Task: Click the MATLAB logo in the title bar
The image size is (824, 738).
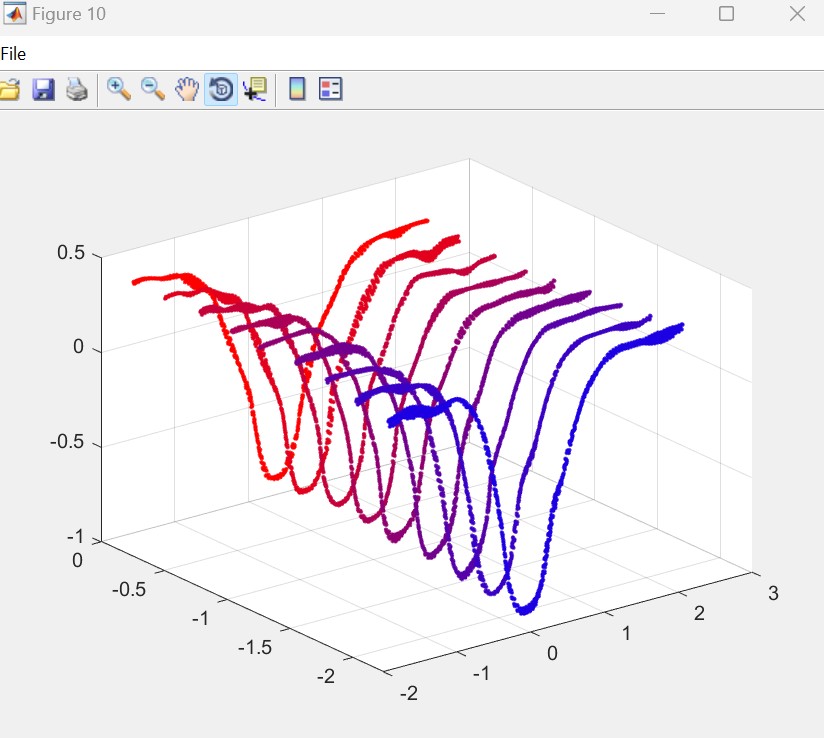Action: pyautogui.click(x=14, y=14)
